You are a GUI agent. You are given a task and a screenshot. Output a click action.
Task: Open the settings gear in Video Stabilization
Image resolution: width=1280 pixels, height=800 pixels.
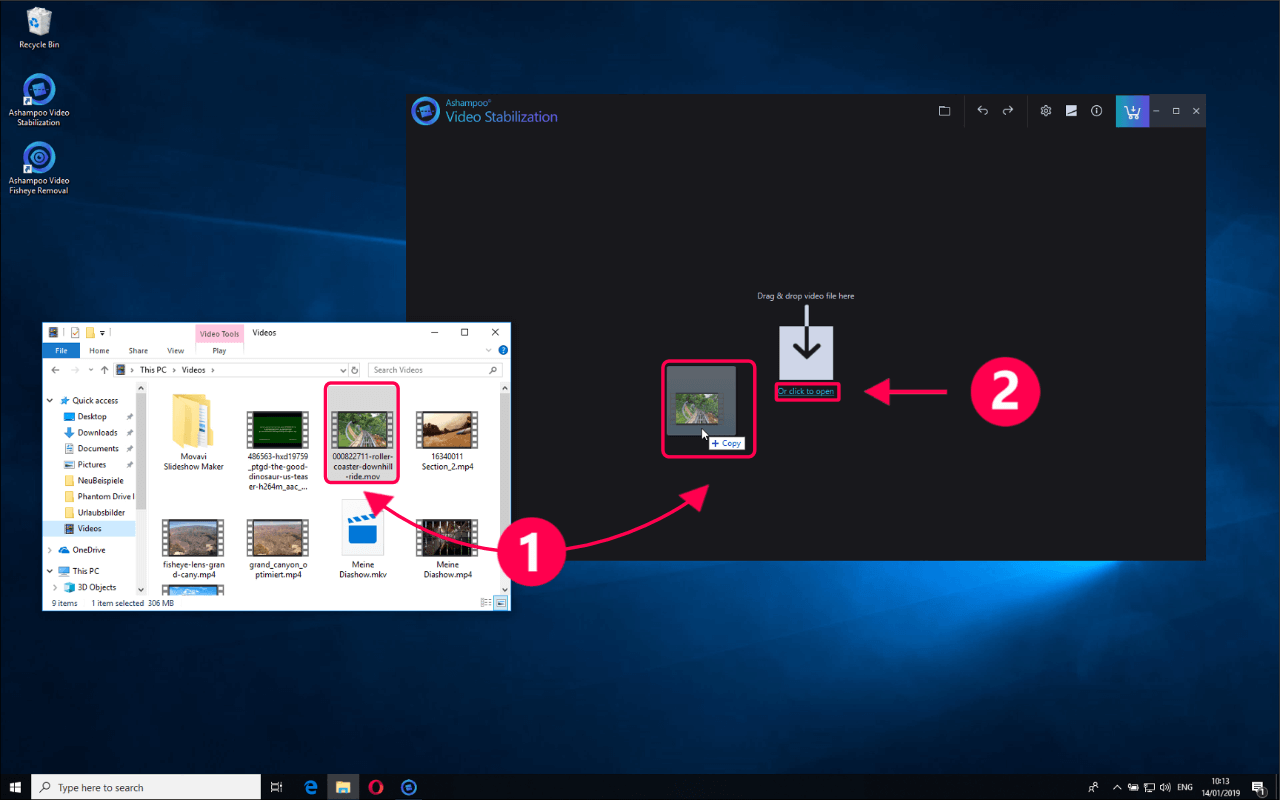click(1046, 111)
